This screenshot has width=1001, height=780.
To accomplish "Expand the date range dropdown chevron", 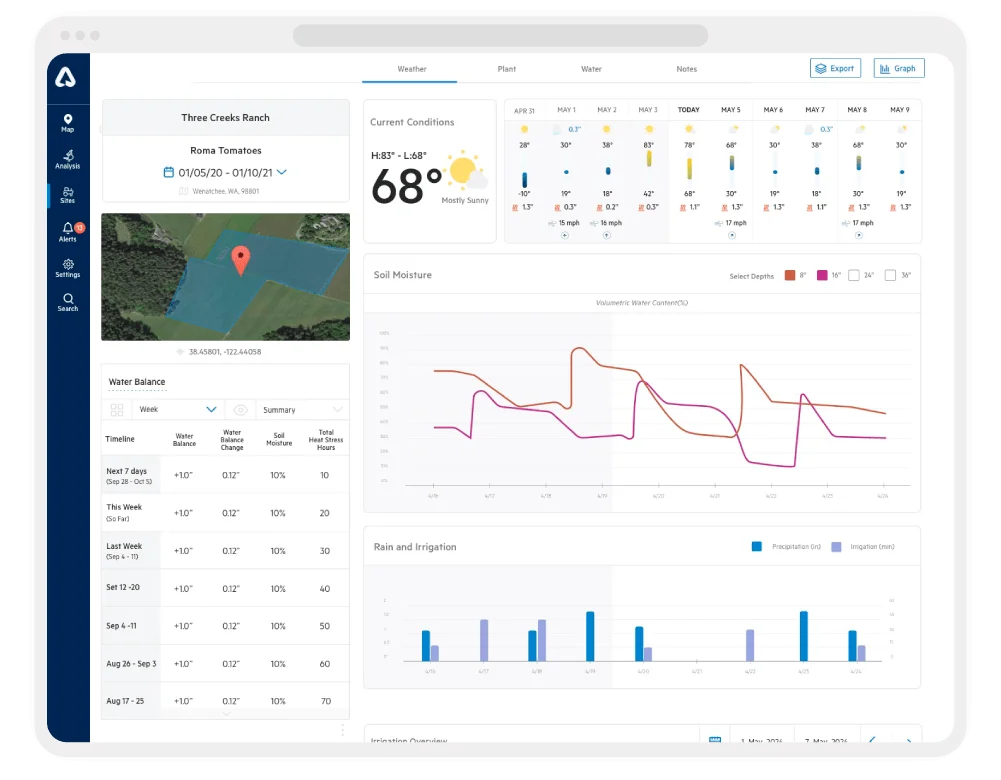I will pos(282,172).
